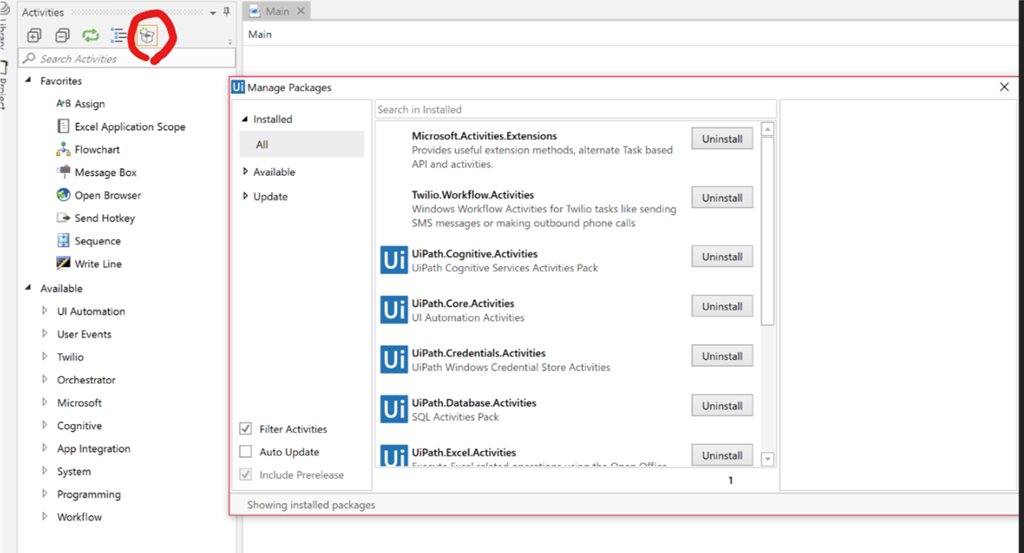Screen dimensions: 1024x553
Task: Select Excel Application Scope activity
Action: pyautogui.click(x=130, y=127)
